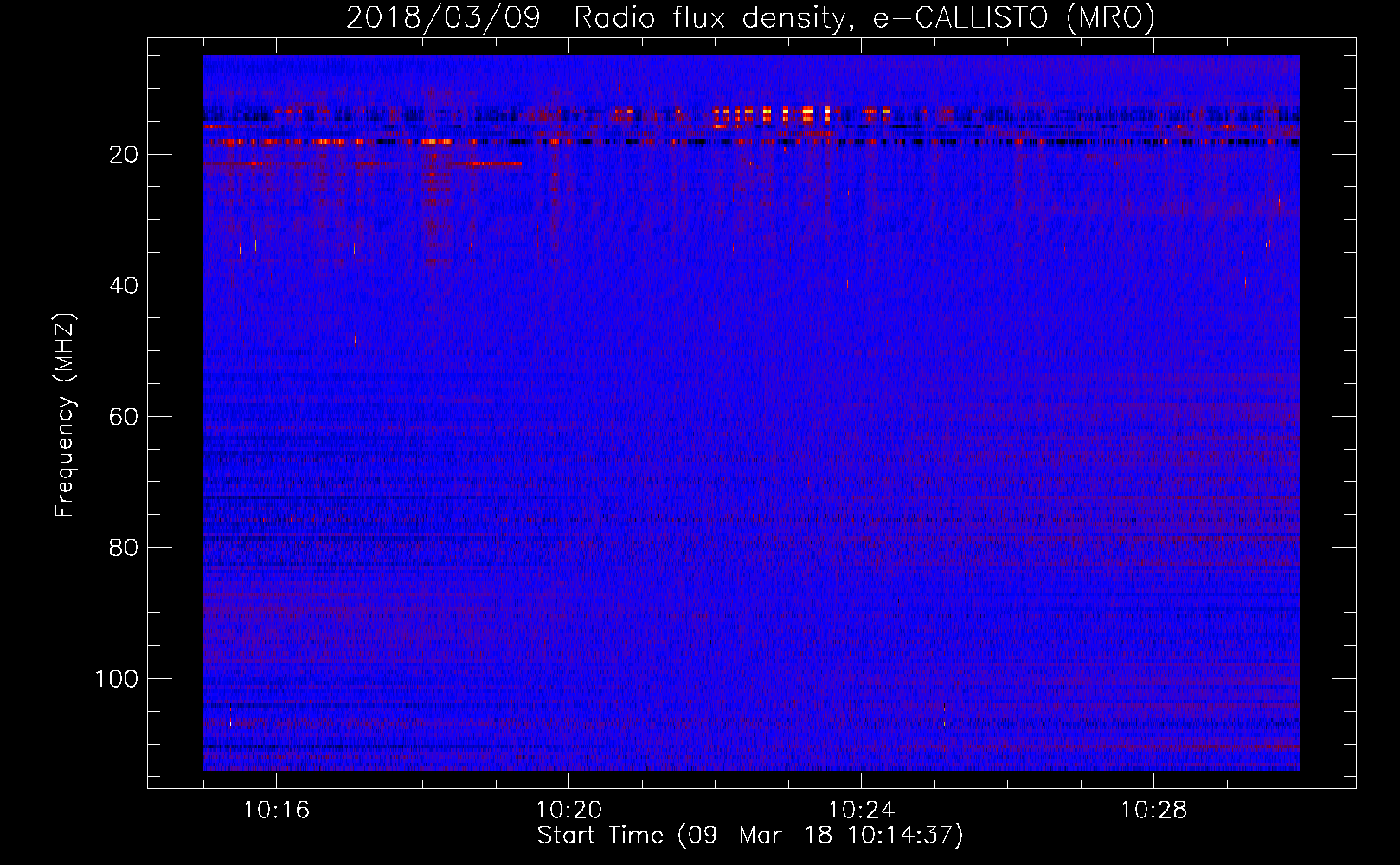
Task: Click the 10:16 time axis tick label
Action: [x=276, y=811]
